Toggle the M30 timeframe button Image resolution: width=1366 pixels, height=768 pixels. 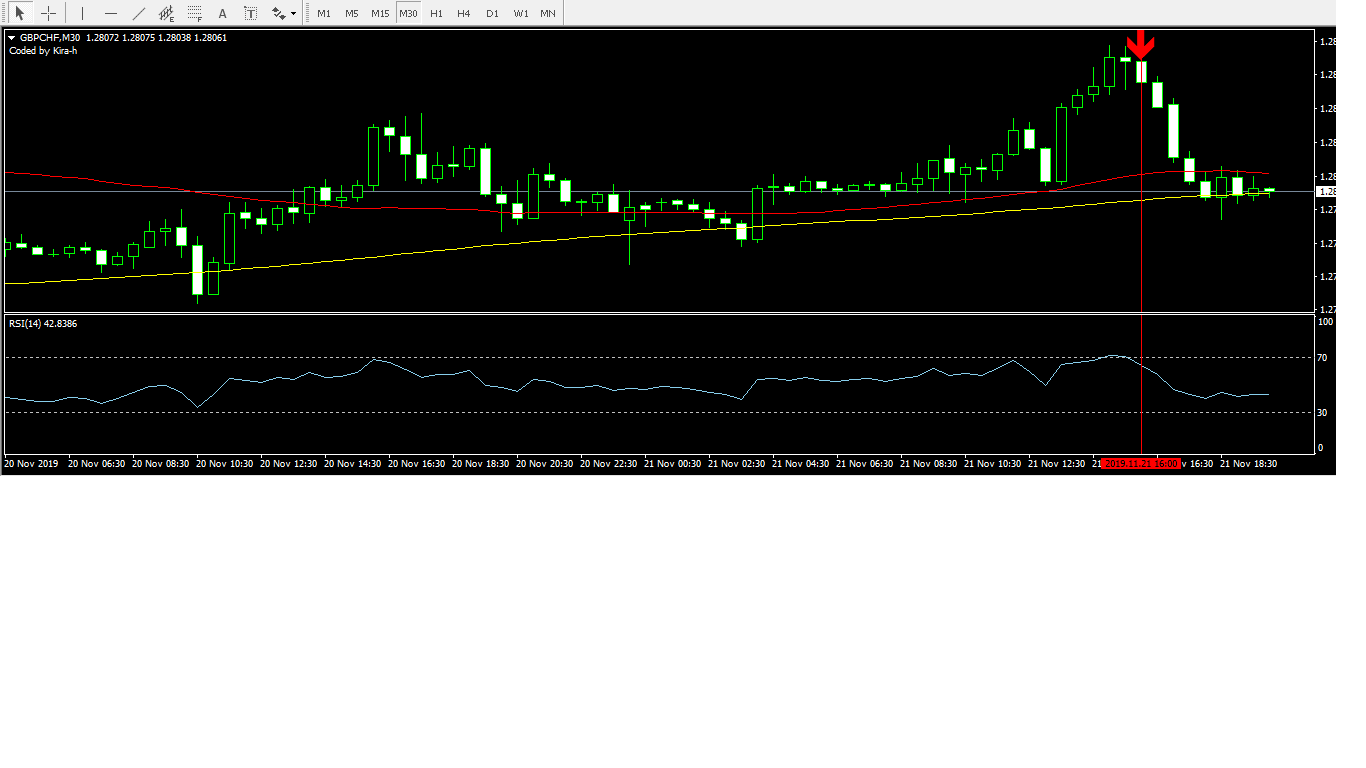[408, 13]
